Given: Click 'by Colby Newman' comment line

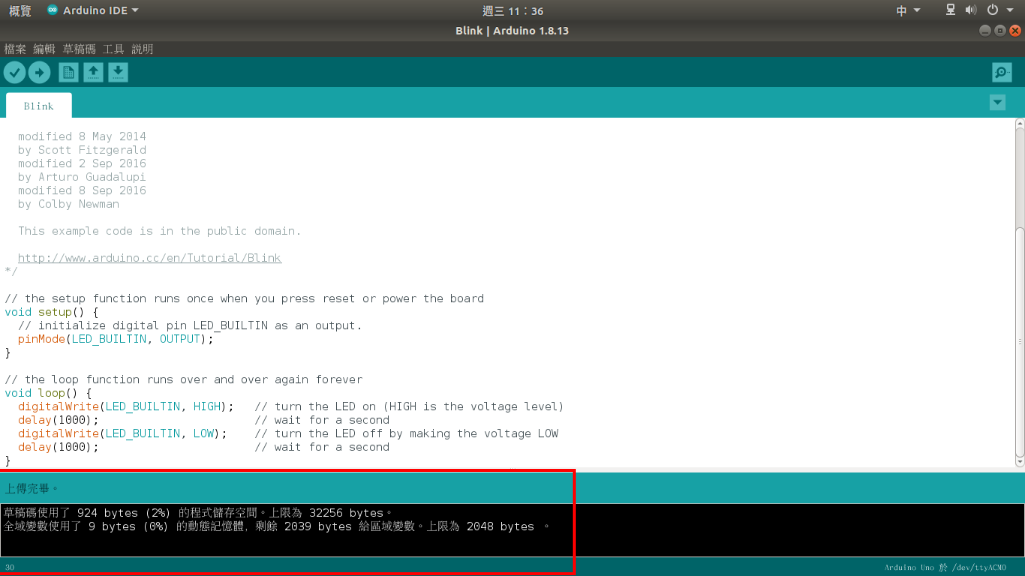Looking at the screenshot, I should [69, 204].
